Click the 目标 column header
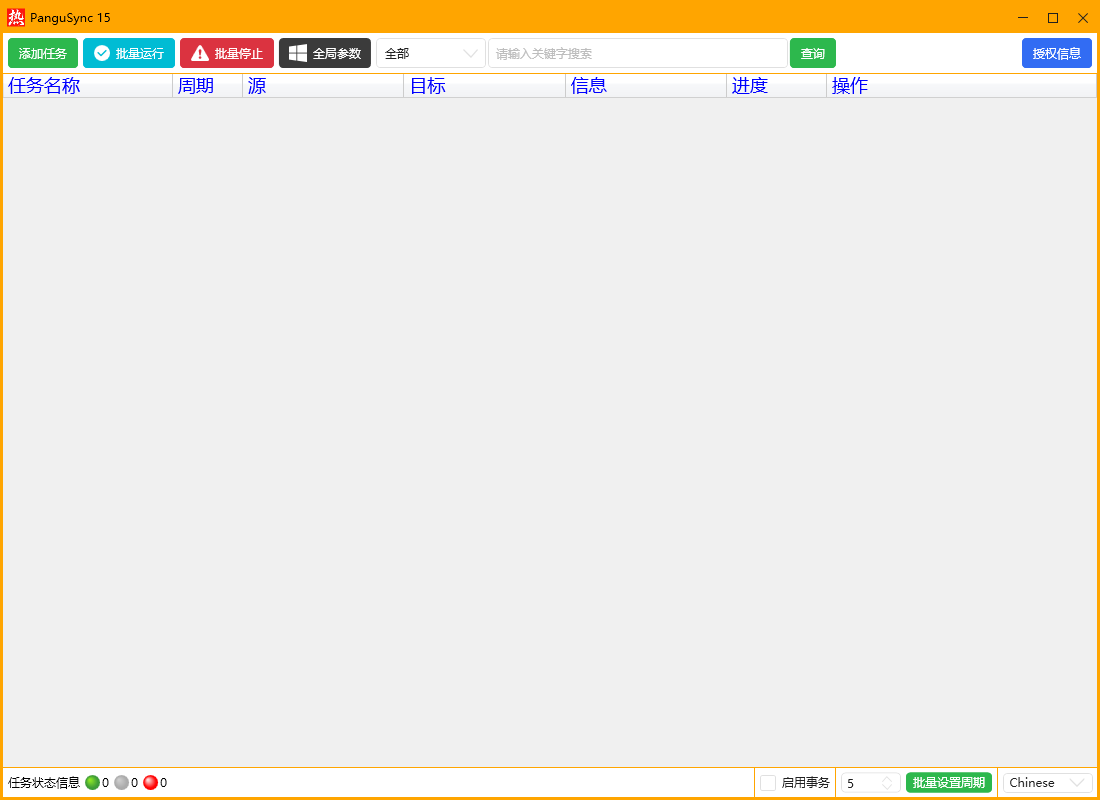Viewport: 1100px width, 800px height. (485, 86)
